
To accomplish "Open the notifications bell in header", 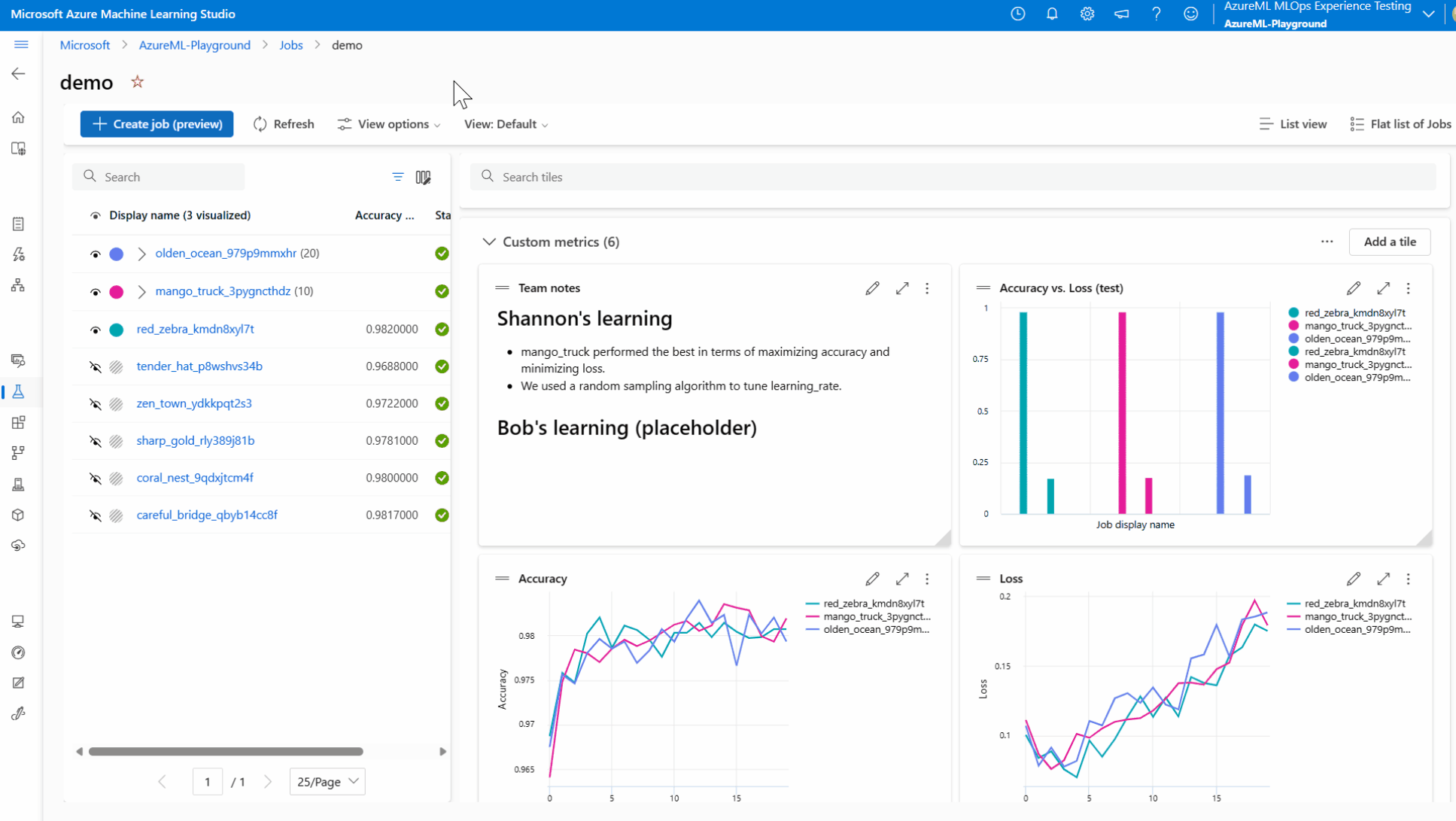I will pos(1052,14).
